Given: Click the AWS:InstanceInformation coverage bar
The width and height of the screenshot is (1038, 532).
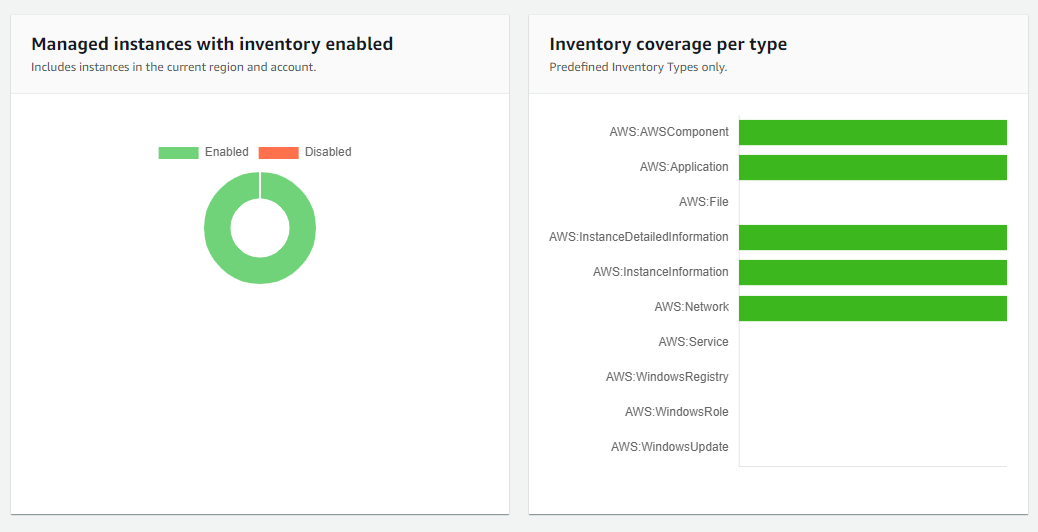Looking at the screenshot, I should (x=872, y=272).
